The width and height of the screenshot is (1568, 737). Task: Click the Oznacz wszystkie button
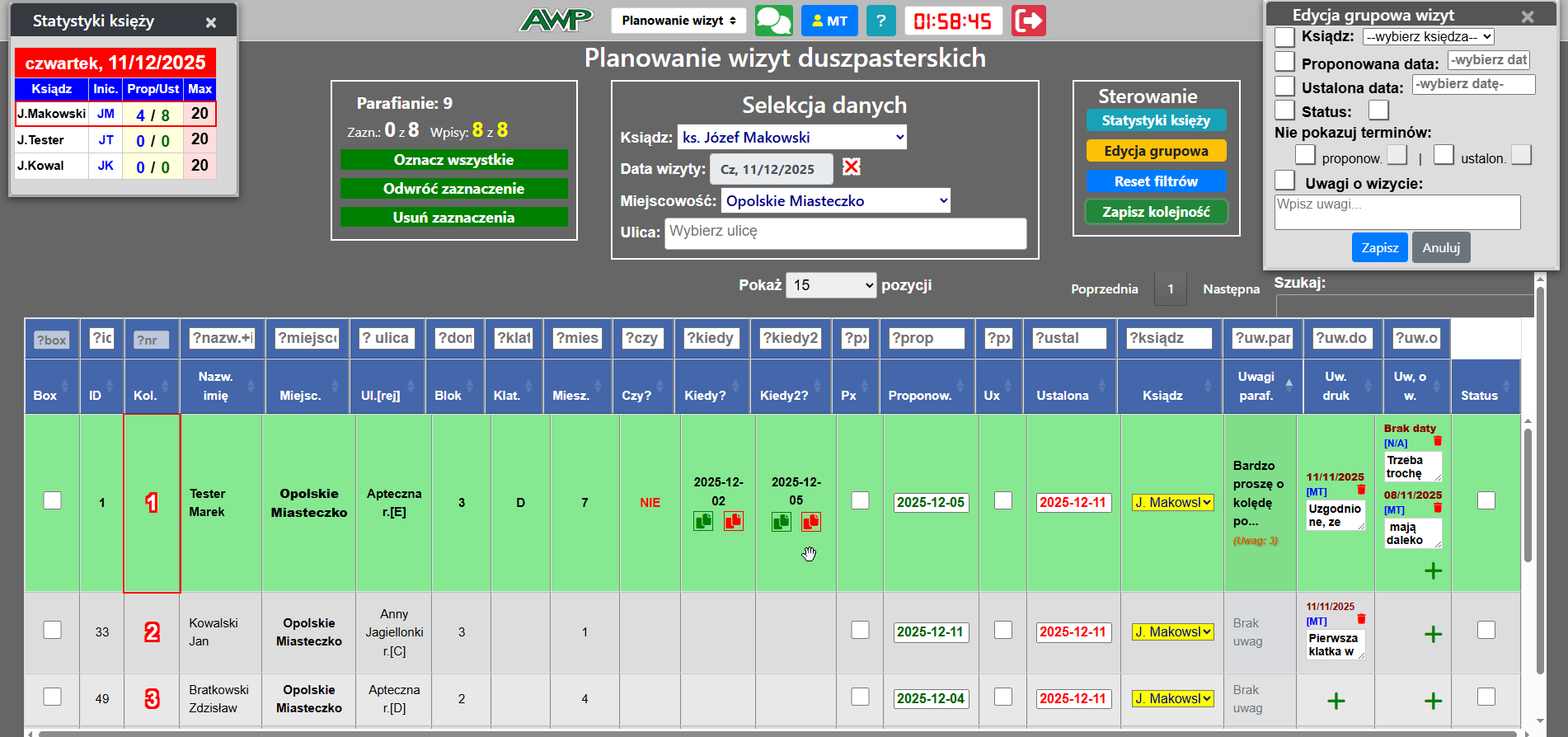pos(453,160)
